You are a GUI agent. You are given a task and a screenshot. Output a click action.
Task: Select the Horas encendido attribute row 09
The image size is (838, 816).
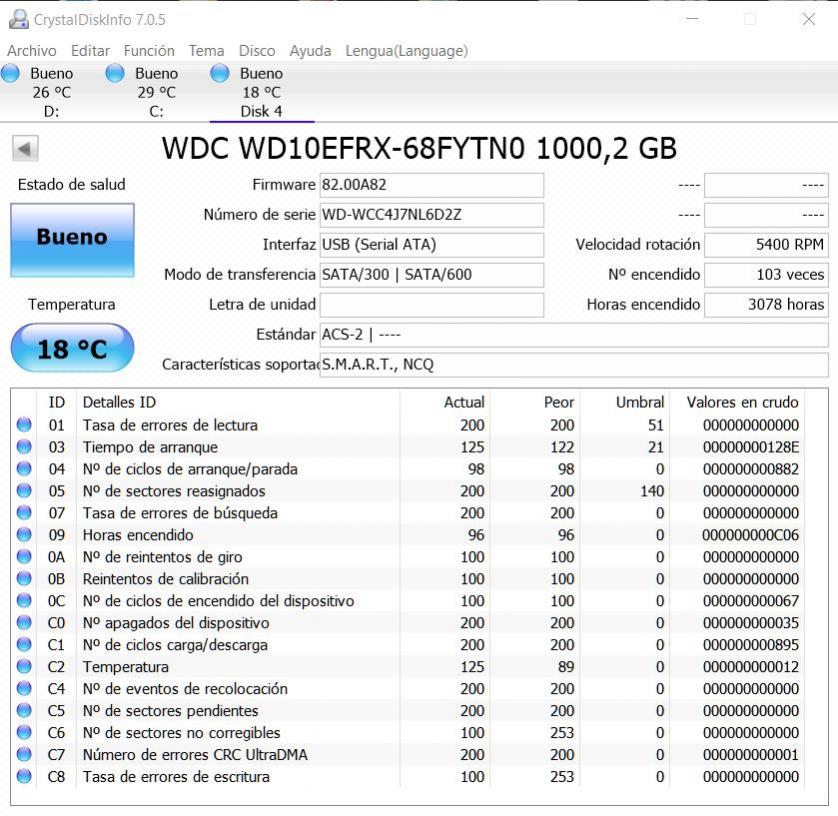[x=408, y=534]
